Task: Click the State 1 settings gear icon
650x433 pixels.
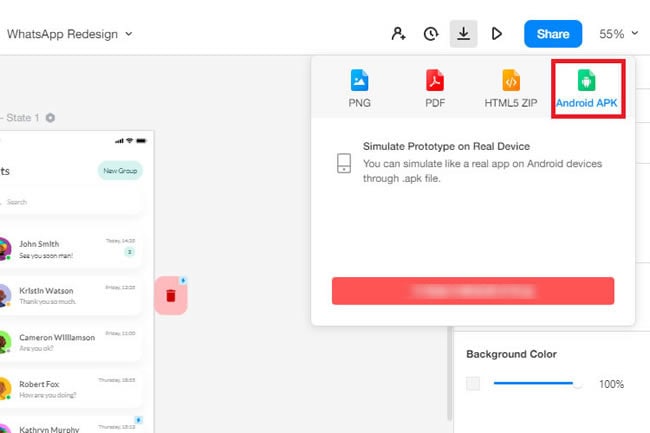Action: (50, 118)
